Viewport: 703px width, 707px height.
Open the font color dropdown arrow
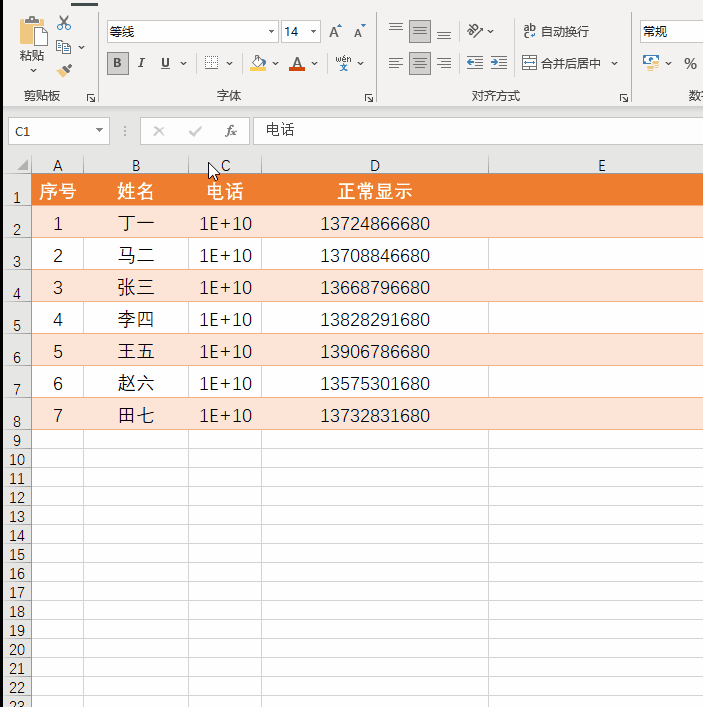pyautogui.click(x=314, y=63)
